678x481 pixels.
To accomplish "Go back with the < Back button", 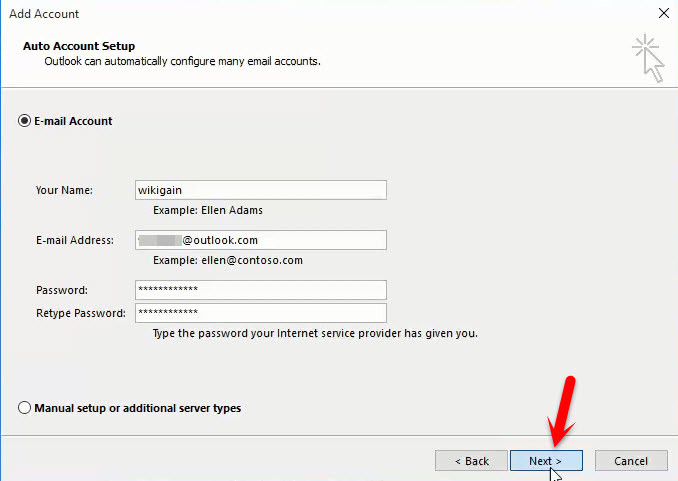I will coord(471,461).
